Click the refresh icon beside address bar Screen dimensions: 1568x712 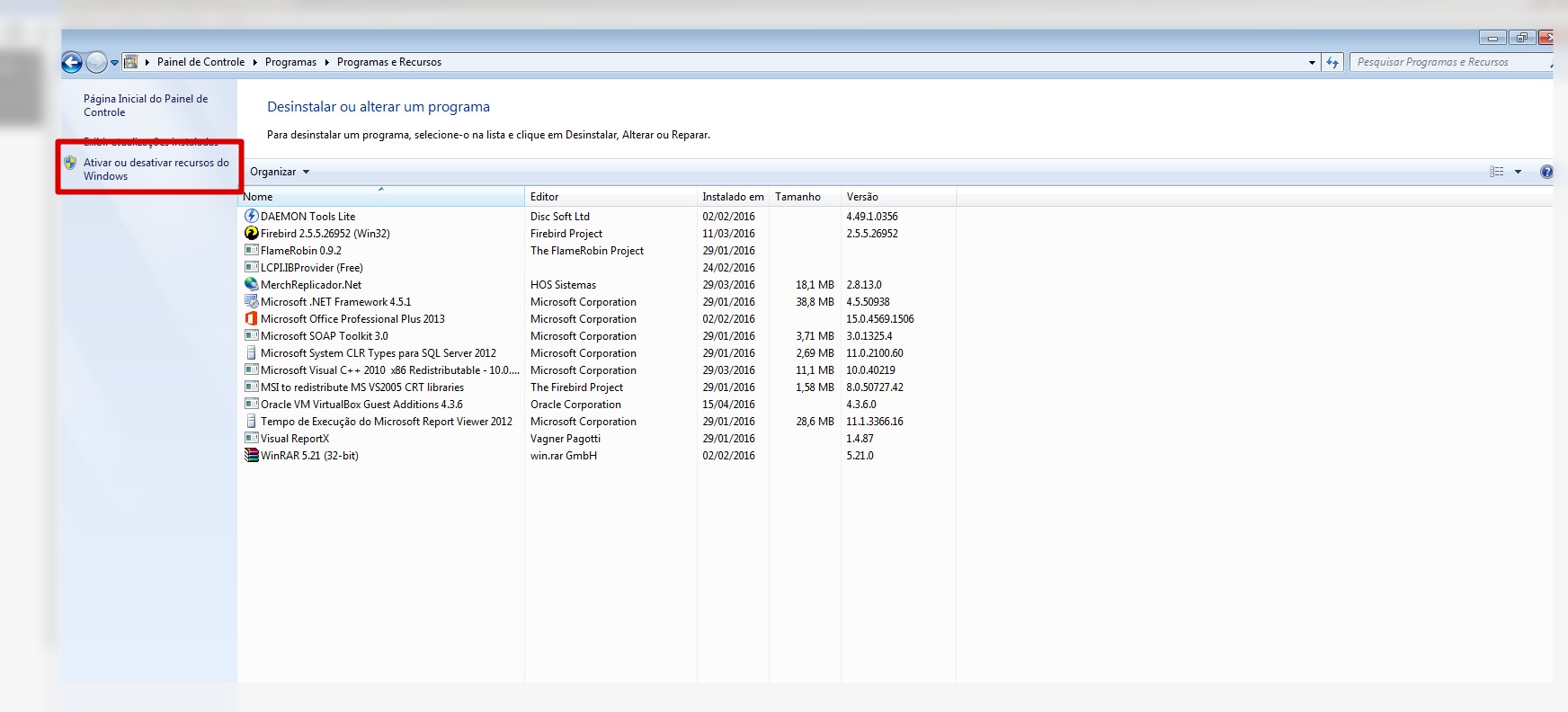(x=1332, y=62)
